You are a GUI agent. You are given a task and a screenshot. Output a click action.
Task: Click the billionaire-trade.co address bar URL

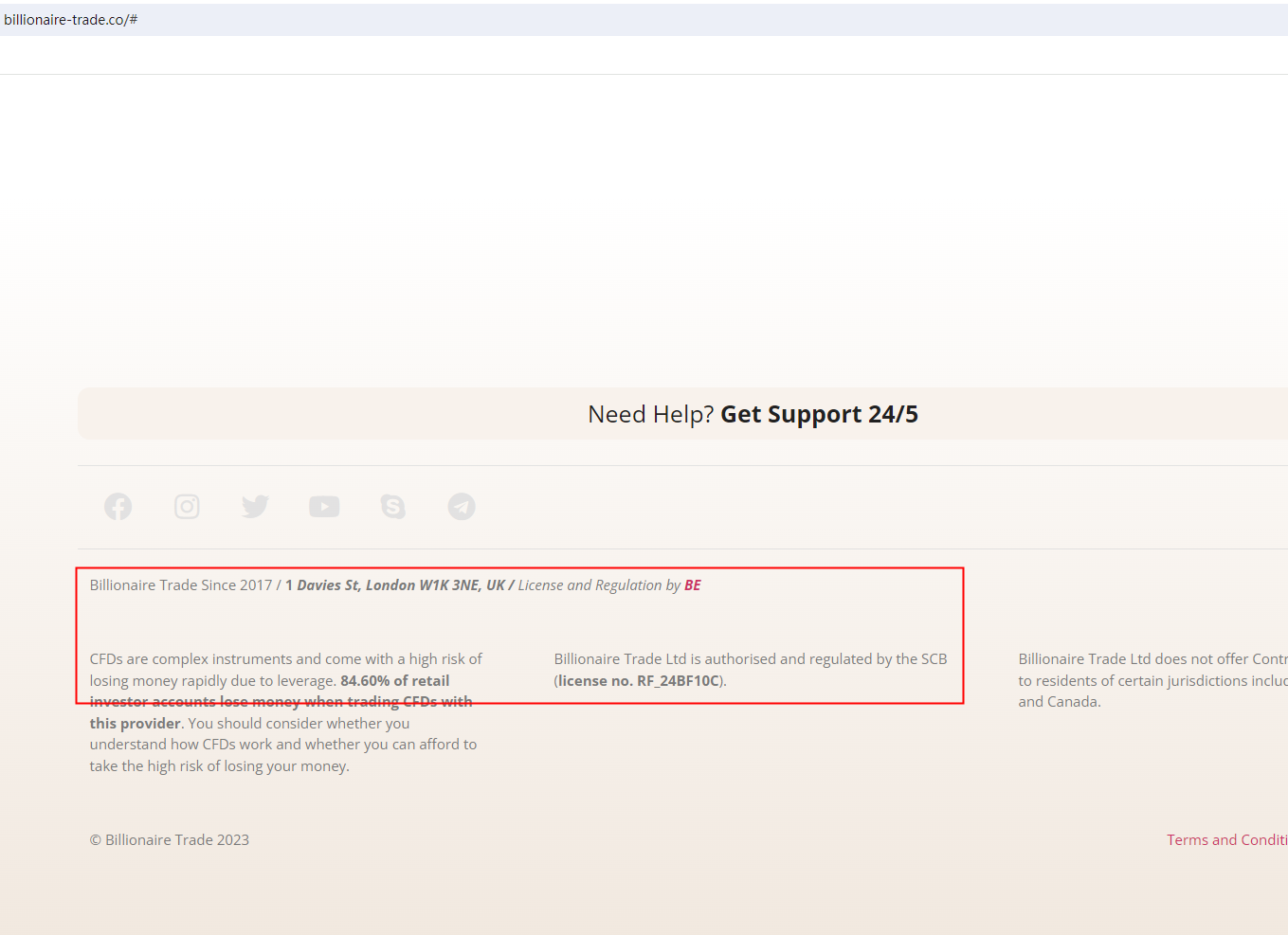(x=71, y=20)
